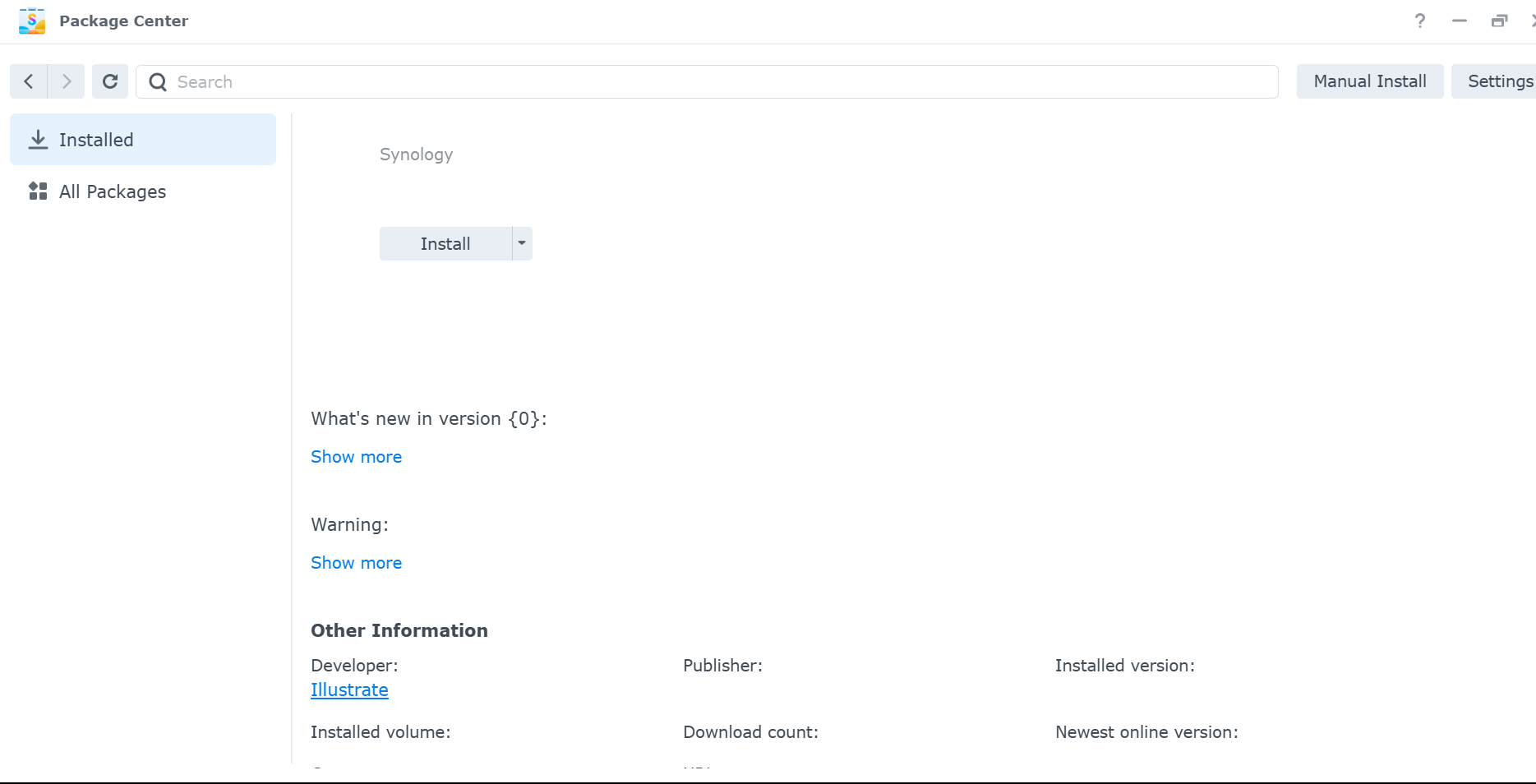Click the download icon beside Installed
The image size is (1536, 784).
point(38,140)
